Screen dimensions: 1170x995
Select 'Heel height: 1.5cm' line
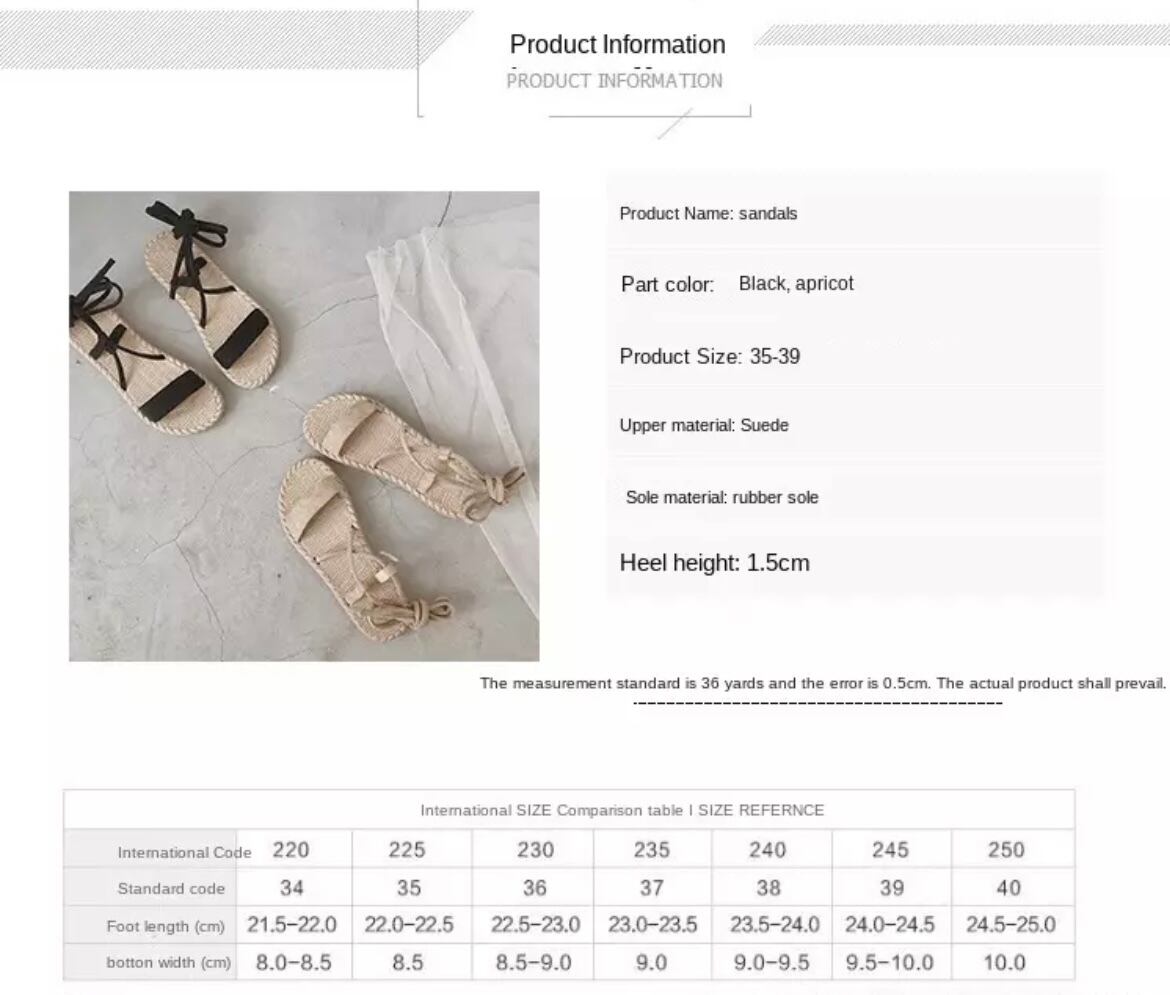point(714,563)
